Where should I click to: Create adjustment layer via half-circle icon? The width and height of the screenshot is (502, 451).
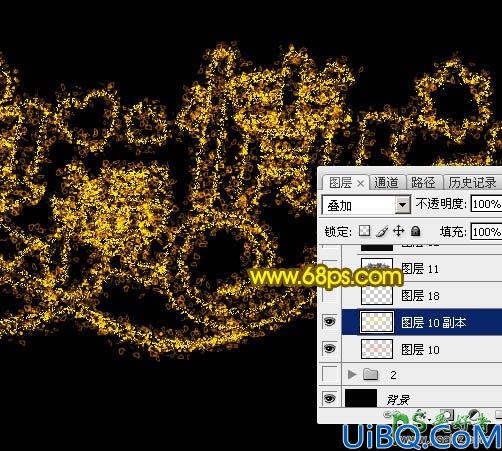(x=473, y=415)
